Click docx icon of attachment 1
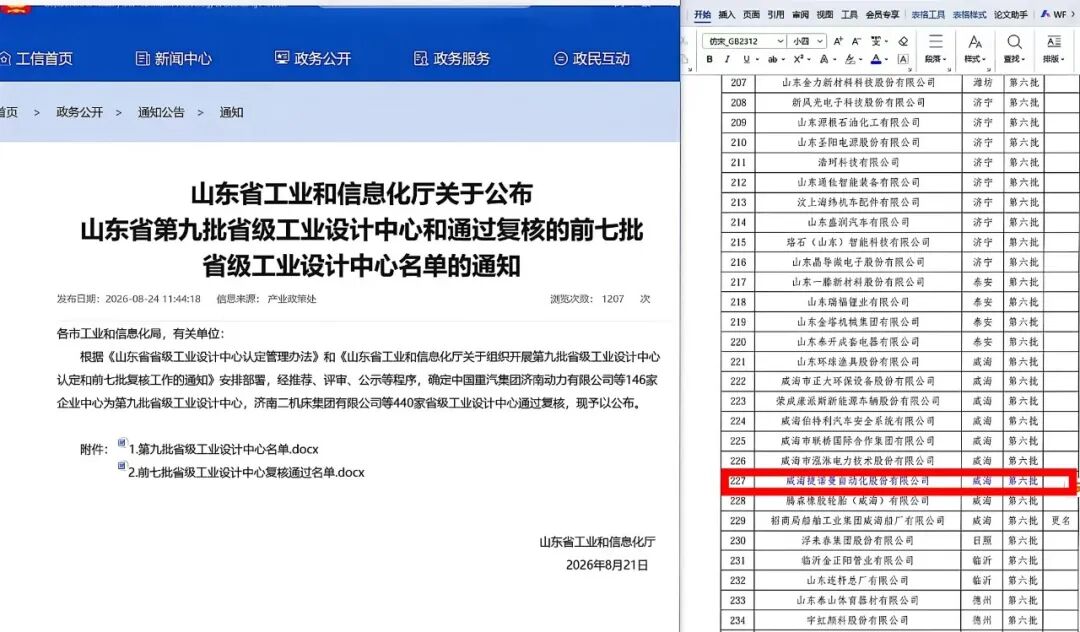 pos(122,442)
